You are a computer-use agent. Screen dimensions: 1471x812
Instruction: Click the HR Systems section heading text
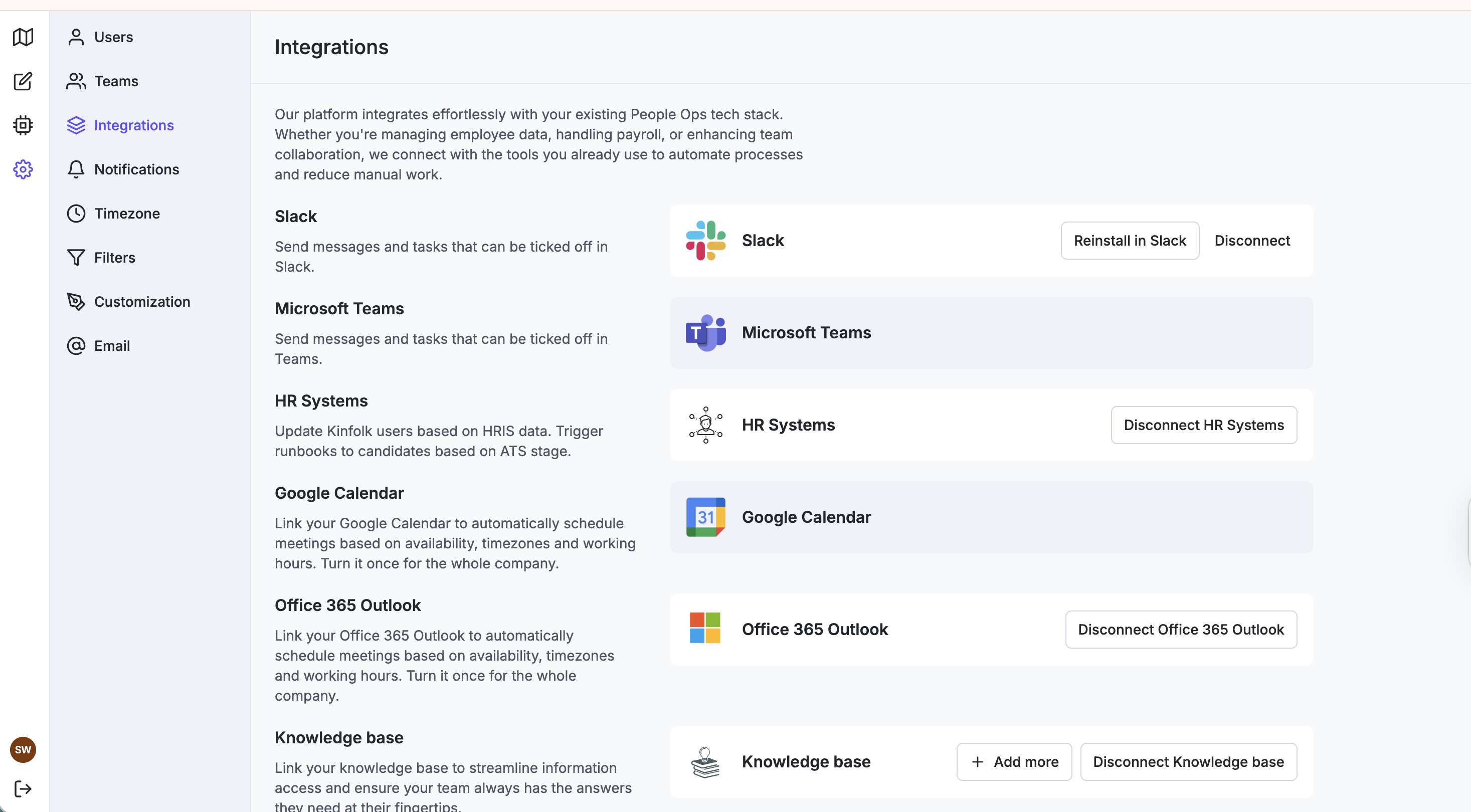pyautogui.click(x=321, y=401)
